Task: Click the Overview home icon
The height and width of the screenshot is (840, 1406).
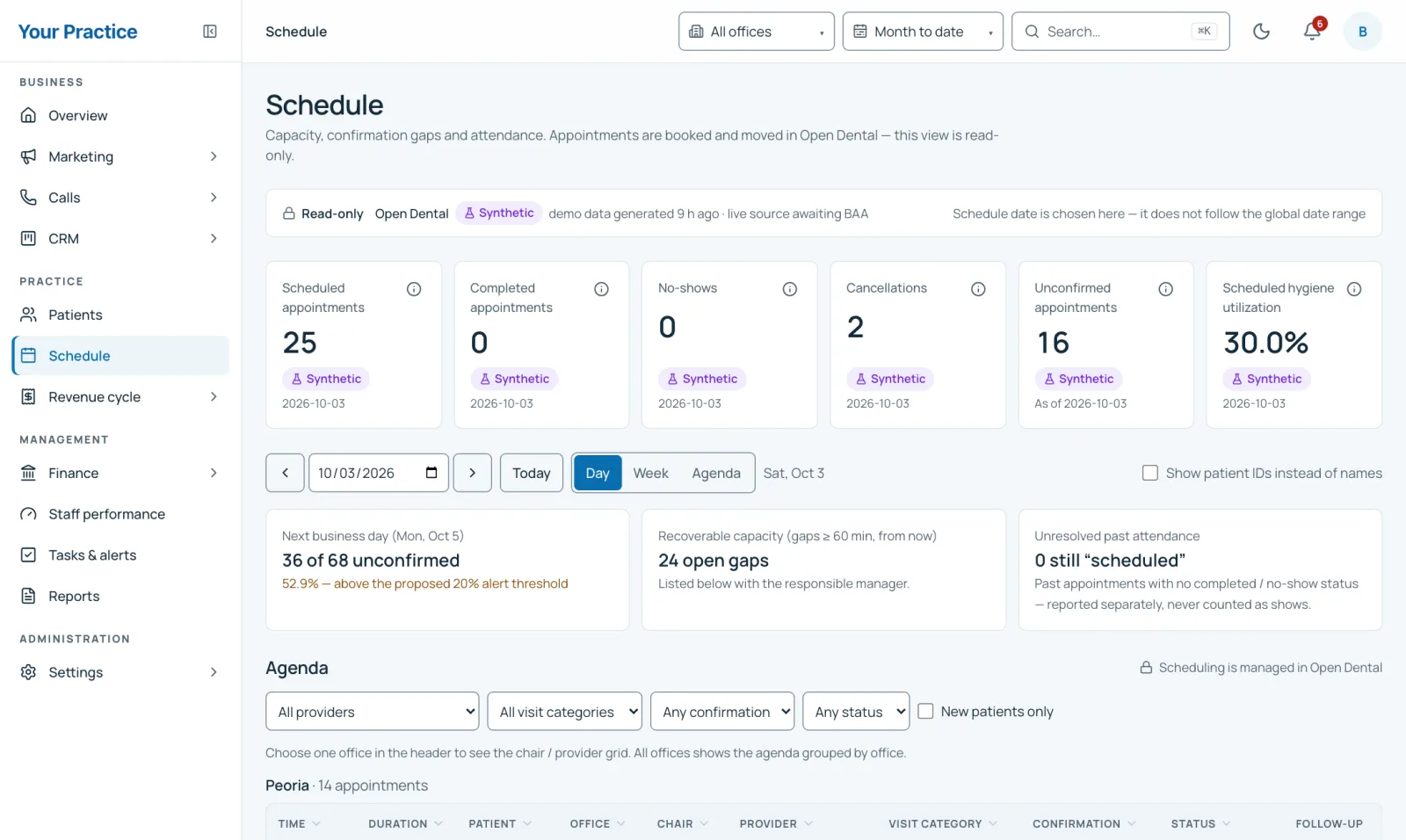Action: click(29, 115)
